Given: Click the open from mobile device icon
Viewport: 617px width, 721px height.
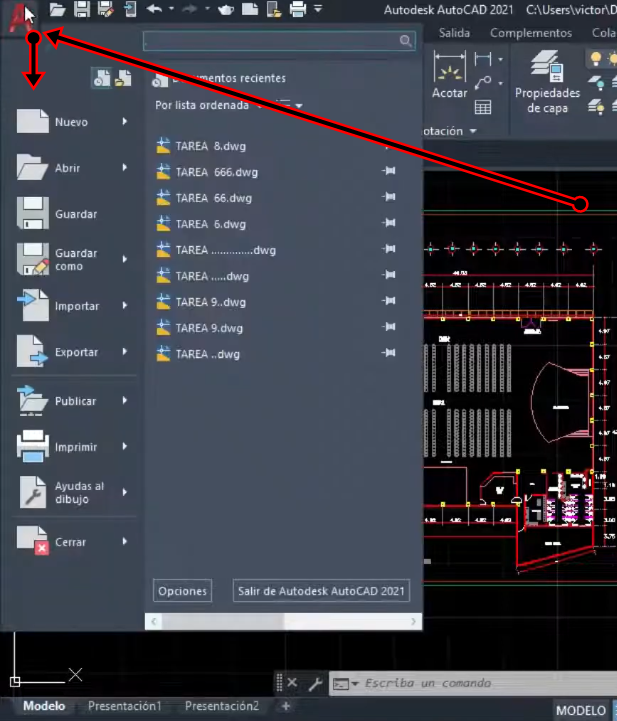Looking at the screenshot, I should pyautogui.click(x=130, y=9).
